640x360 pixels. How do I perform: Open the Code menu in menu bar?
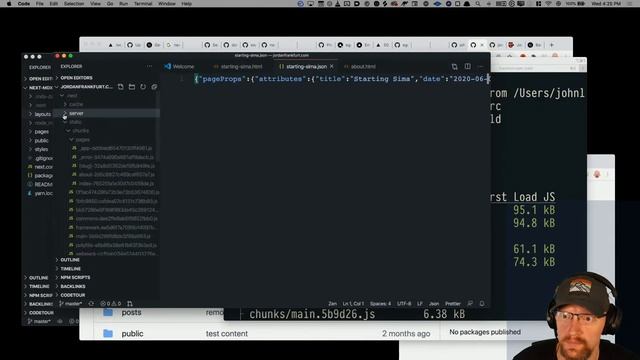coord(24,3)
